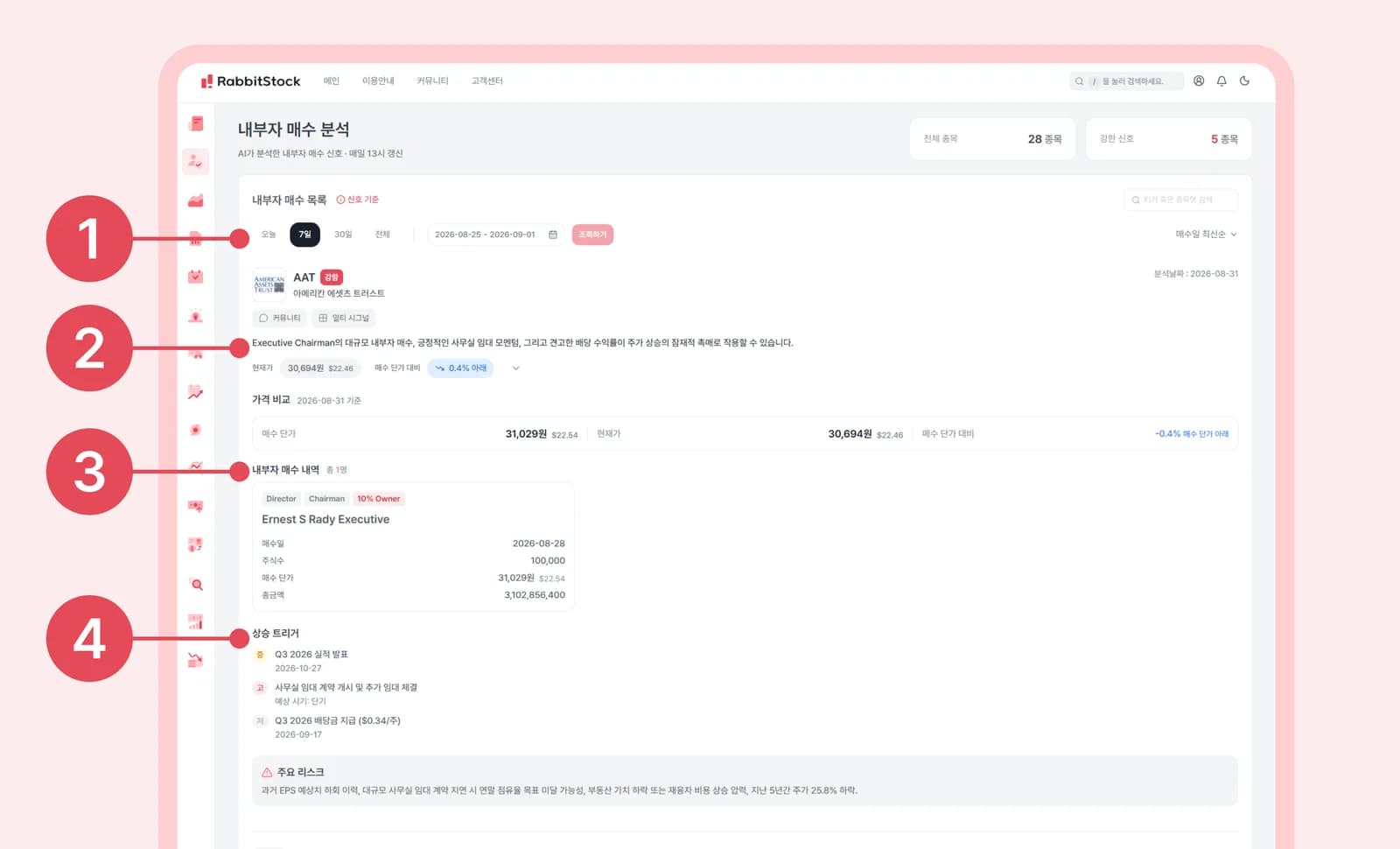Image resolution: width=1400 pixels, height=849 pixels.
Task: Click the header search field
Action: pos(1126,81)
